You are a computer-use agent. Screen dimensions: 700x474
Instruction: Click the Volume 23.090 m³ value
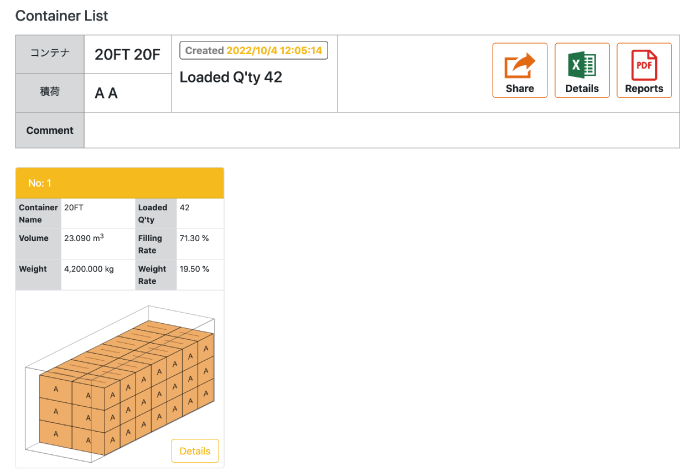pyautogui.click(x=84, y=238)
